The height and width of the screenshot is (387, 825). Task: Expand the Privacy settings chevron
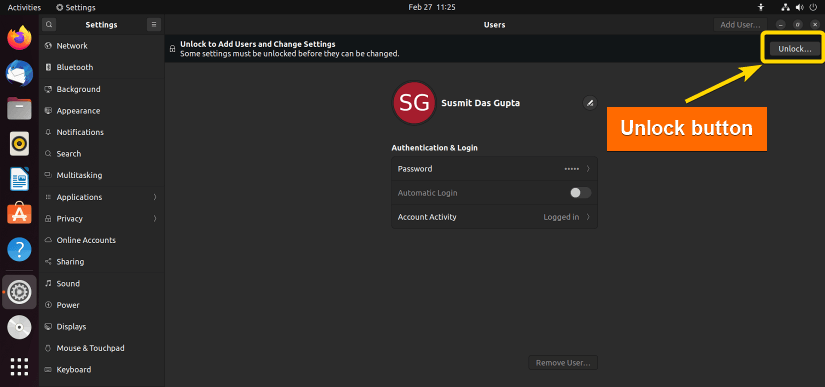tap(155, 219)
